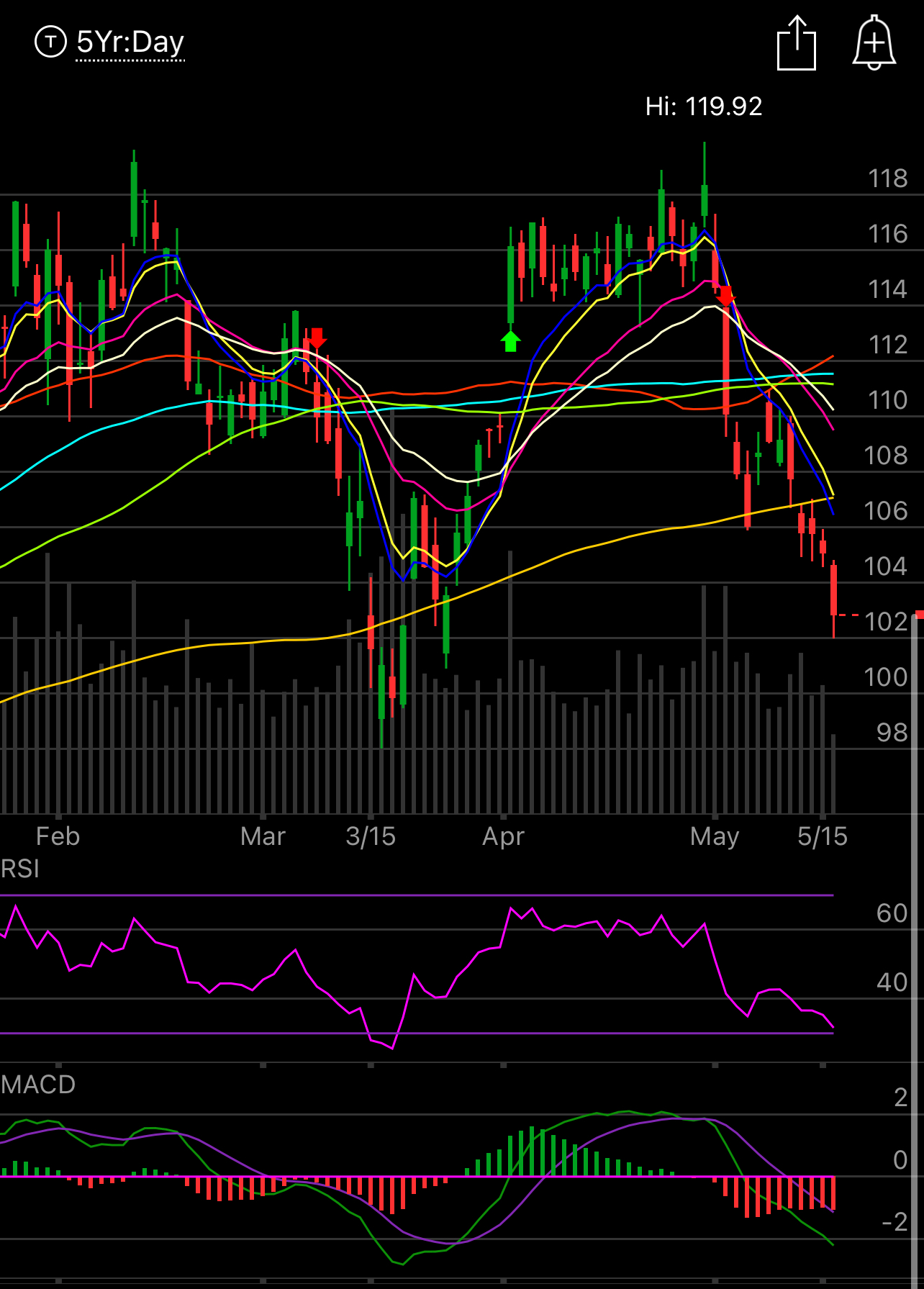Tap the green buy arrow signal
This screenshot has height=1289, width=924.
pos(510,341)
